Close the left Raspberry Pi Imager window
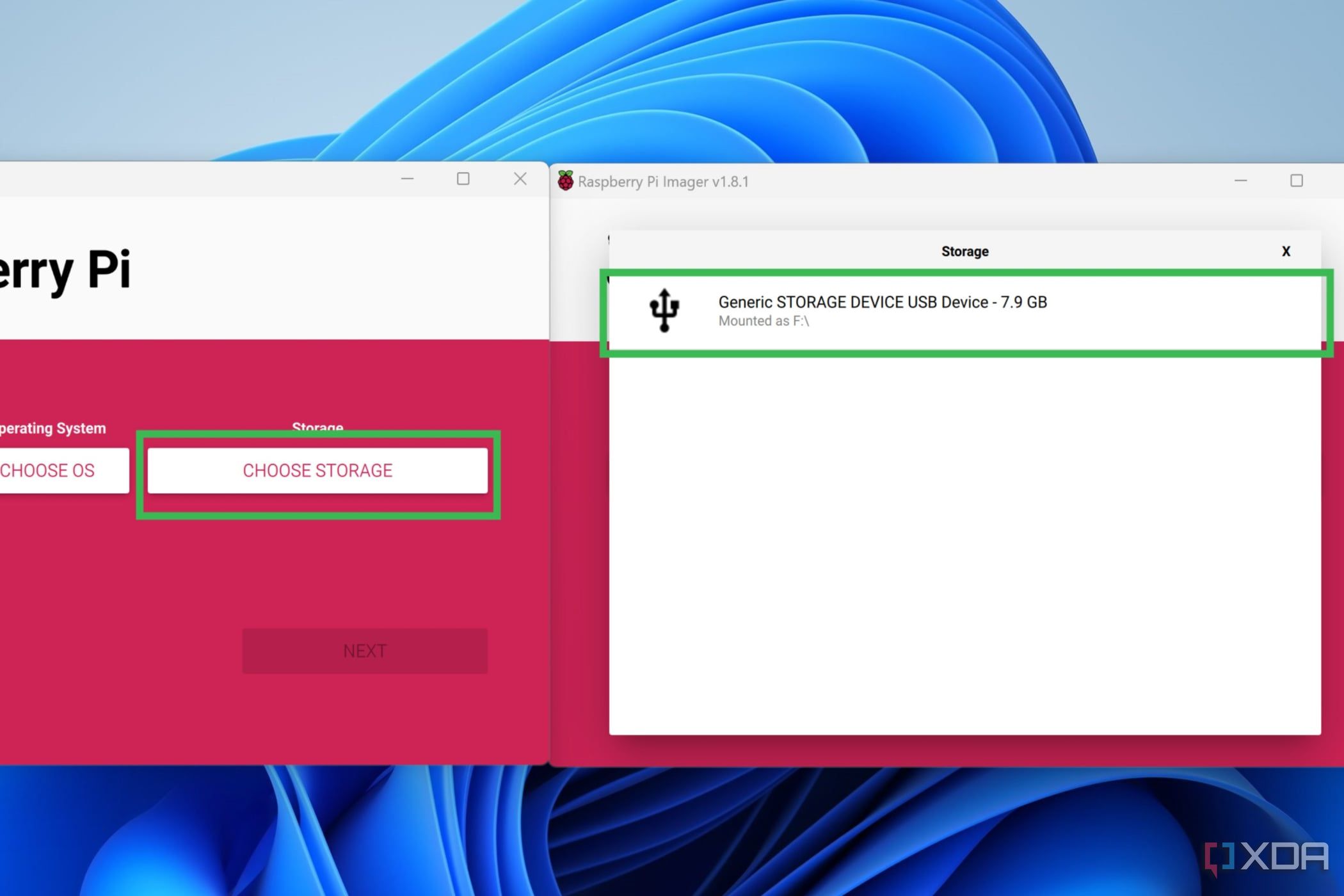The height and width of the screenshot is (896, 1344). [x=520, y=179]
